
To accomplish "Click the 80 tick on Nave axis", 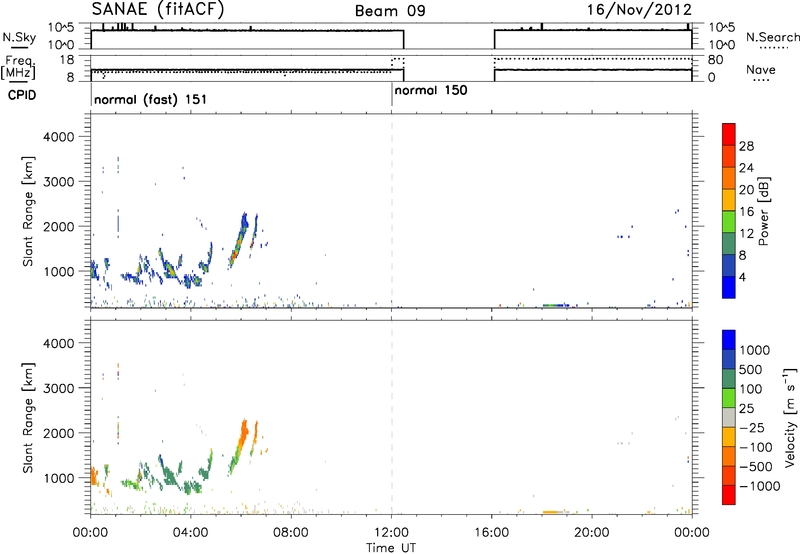I will 715,60.
